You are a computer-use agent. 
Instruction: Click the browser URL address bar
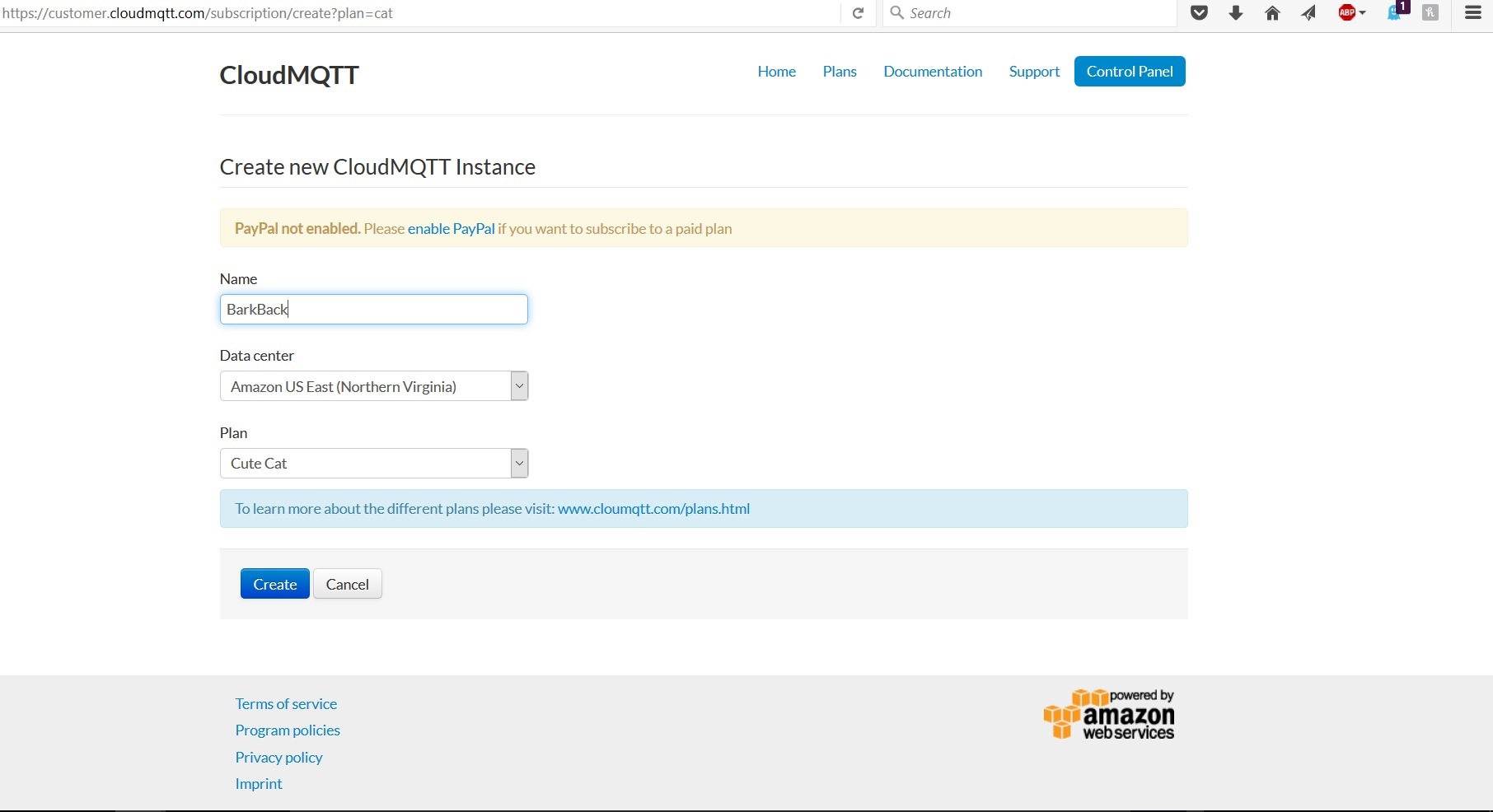(x=420, y=13)
